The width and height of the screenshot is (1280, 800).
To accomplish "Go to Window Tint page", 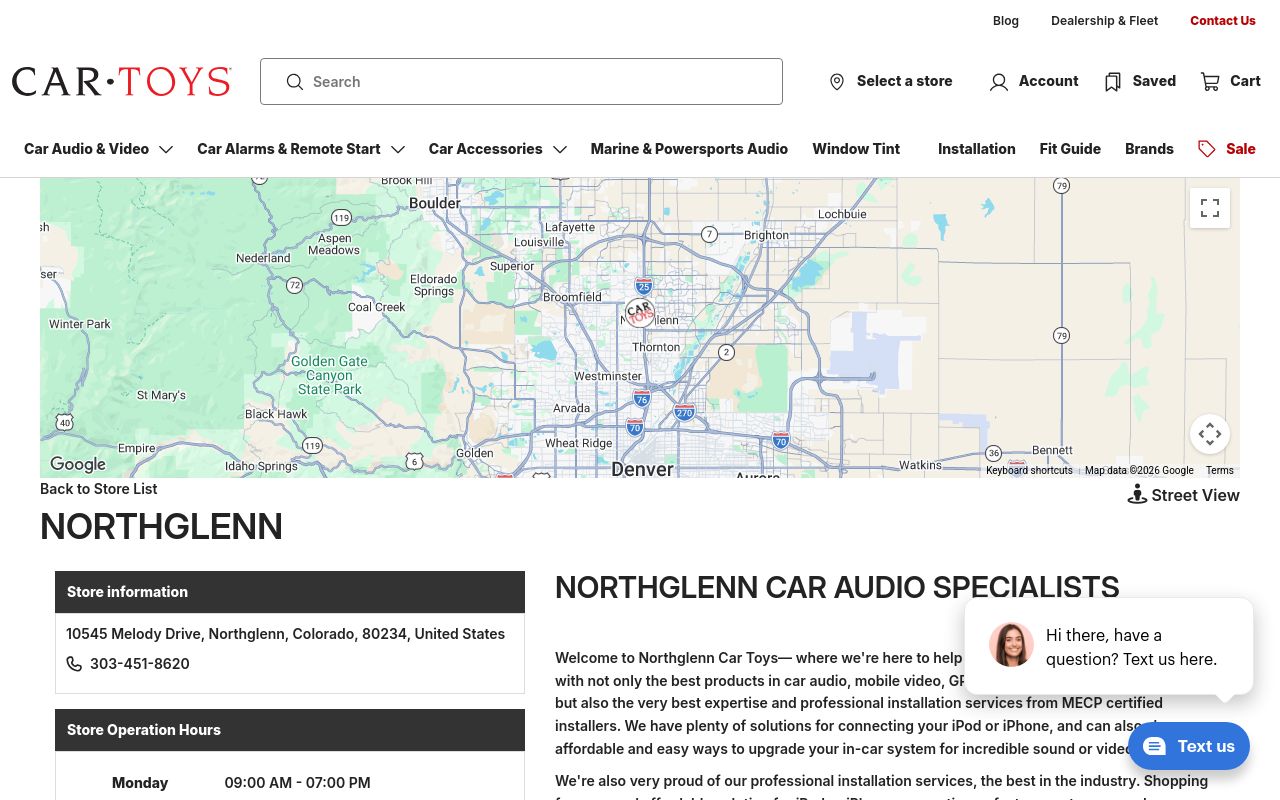I will point(856,149).
